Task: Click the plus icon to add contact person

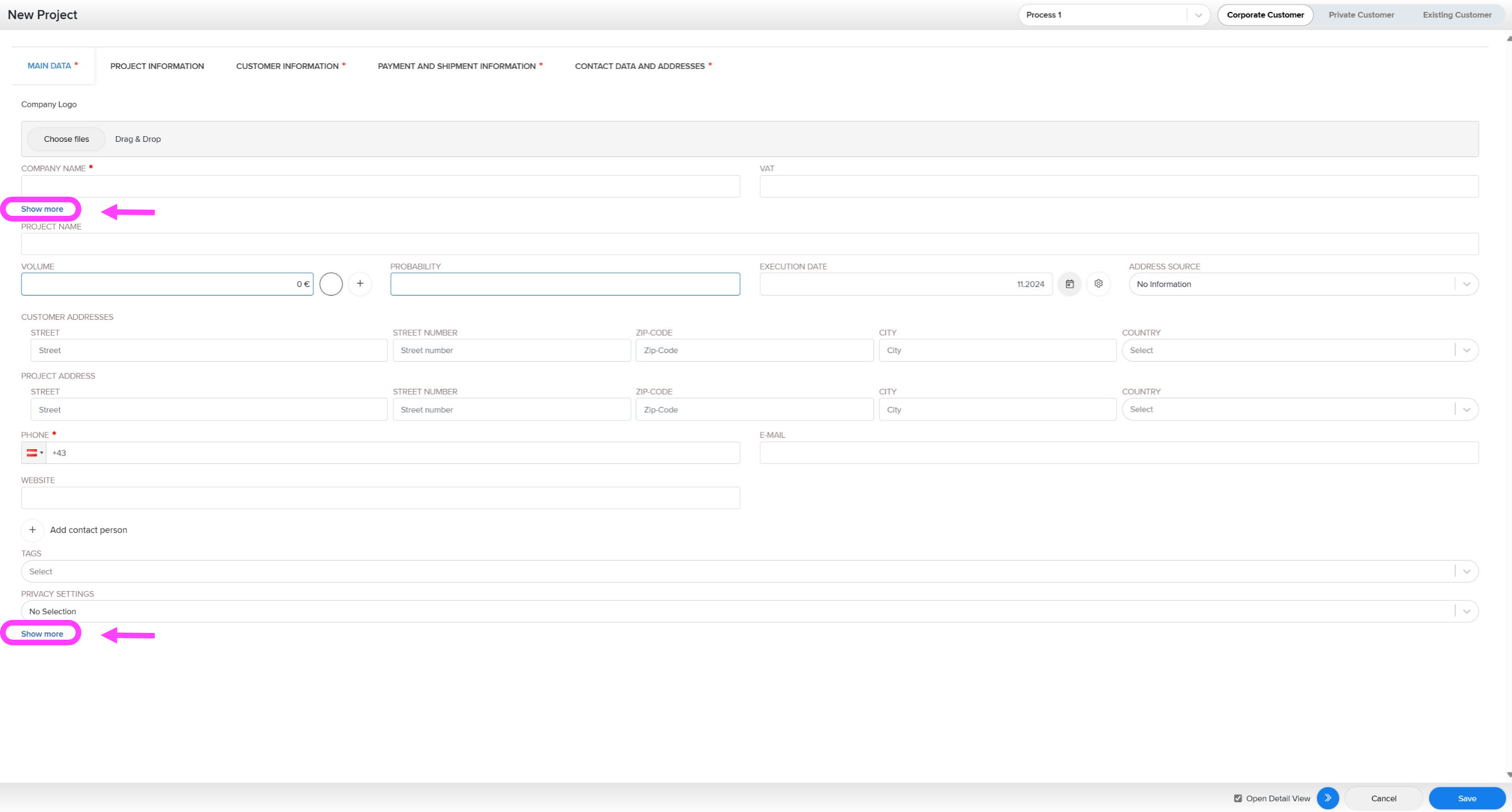Action: (32, 530)
